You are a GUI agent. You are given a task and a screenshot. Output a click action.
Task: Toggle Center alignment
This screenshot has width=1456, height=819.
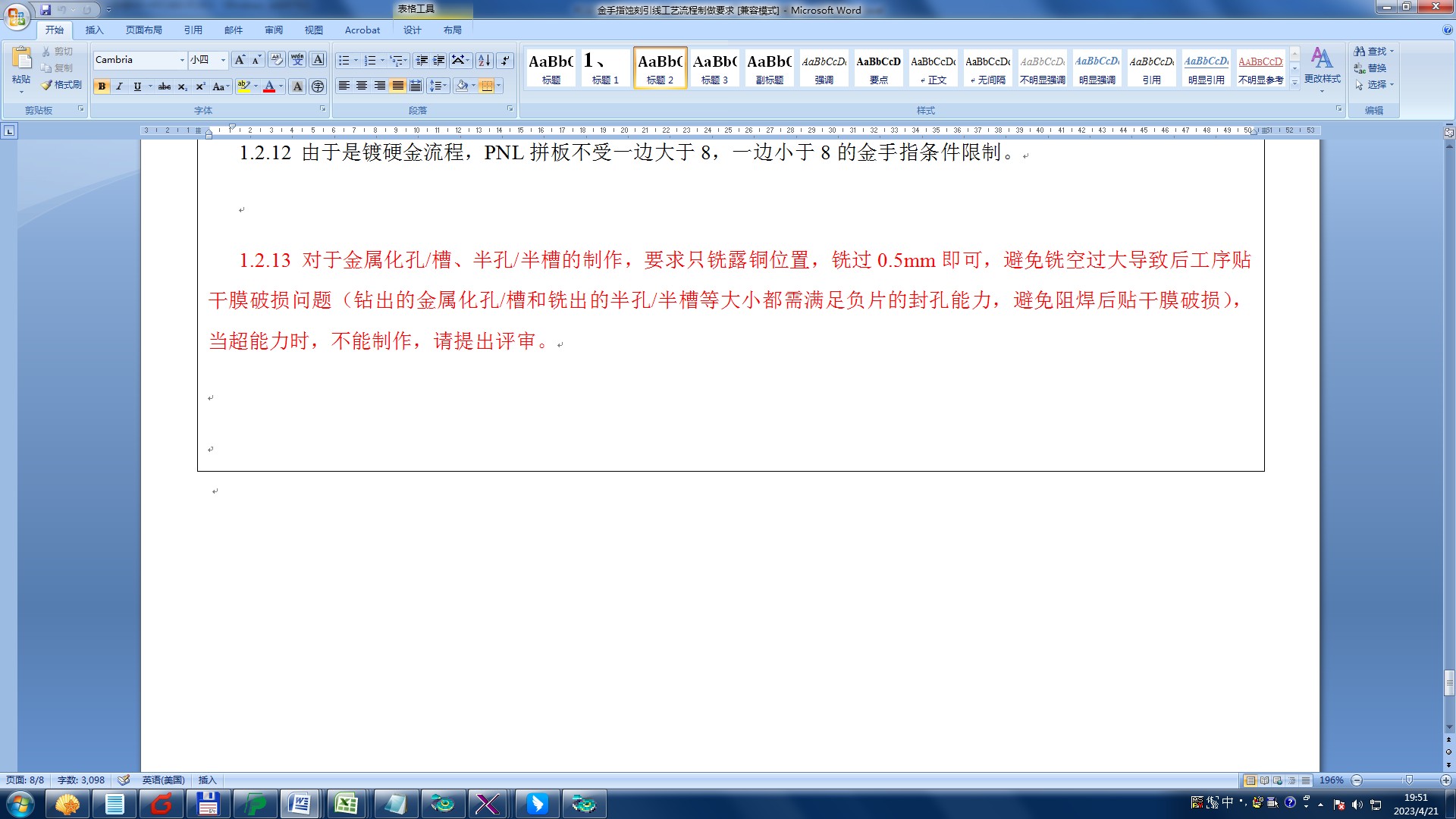click(362, 86)
